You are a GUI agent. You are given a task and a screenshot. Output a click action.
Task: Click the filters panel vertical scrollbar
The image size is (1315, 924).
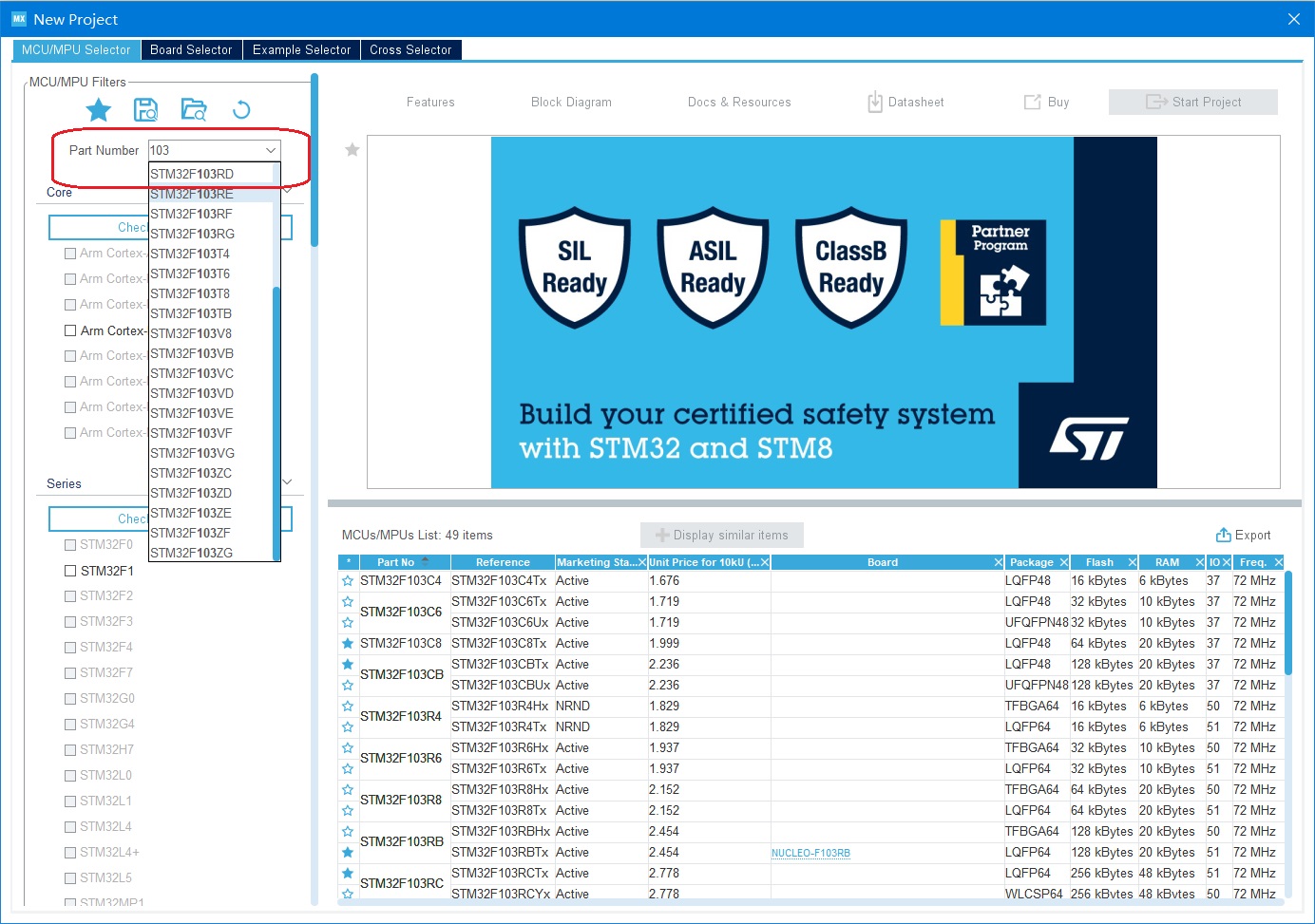click(x=314, y=161)
